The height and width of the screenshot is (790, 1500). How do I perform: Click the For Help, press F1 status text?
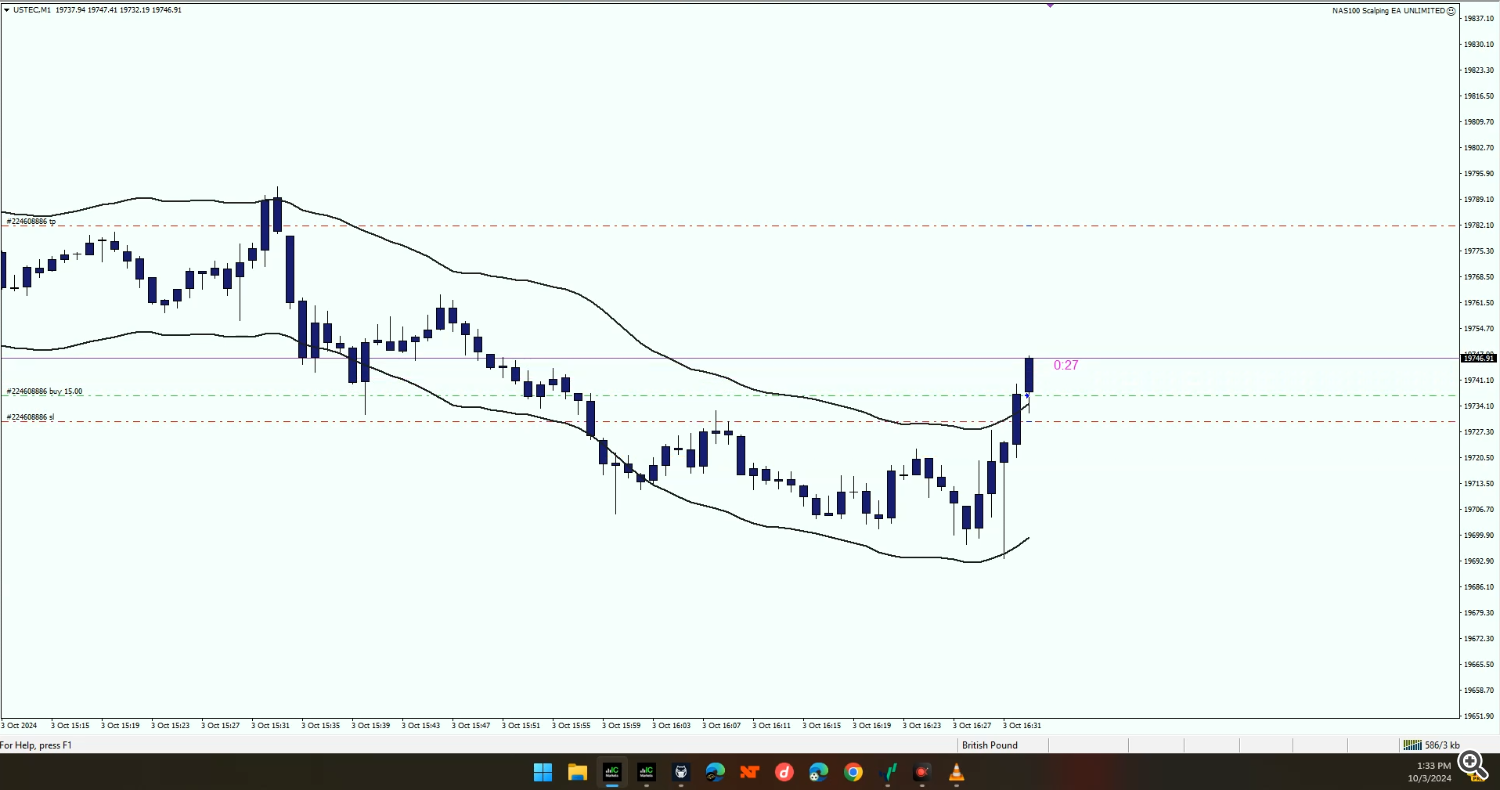click(x=36, y=745)
